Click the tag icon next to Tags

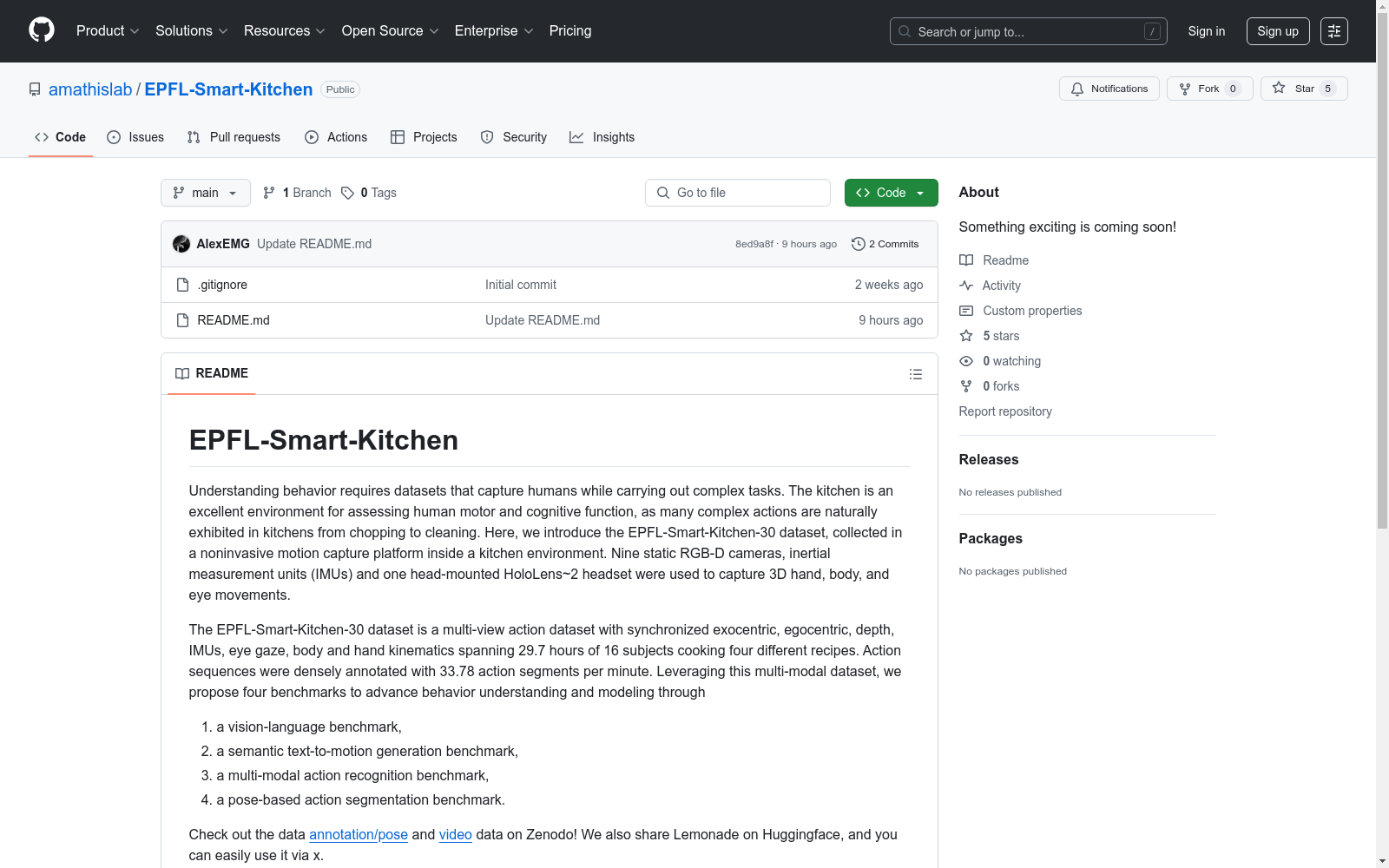[x=347, y=193]
